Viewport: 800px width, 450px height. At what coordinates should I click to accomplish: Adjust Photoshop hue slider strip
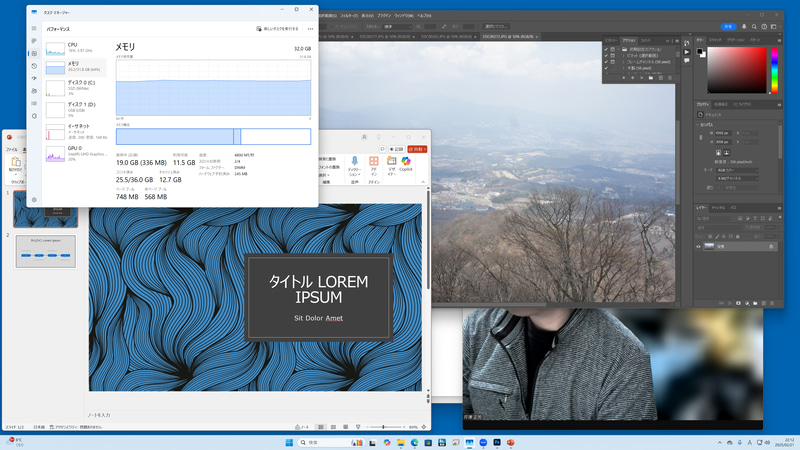[x=774, y=70]
